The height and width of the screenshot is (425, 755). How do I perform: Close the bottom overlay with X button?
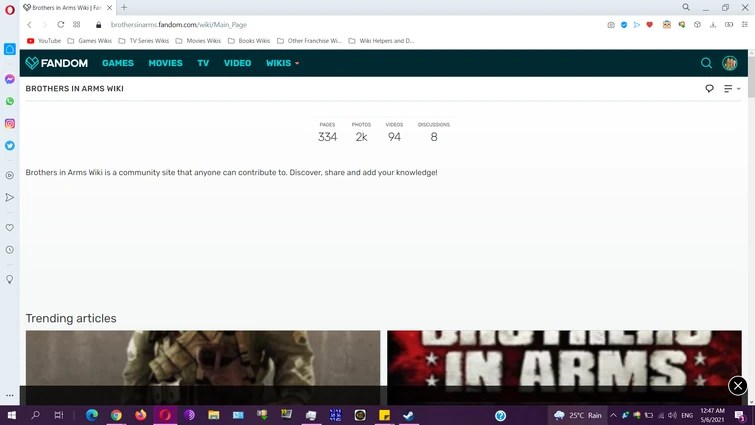[x=738, y=386]
